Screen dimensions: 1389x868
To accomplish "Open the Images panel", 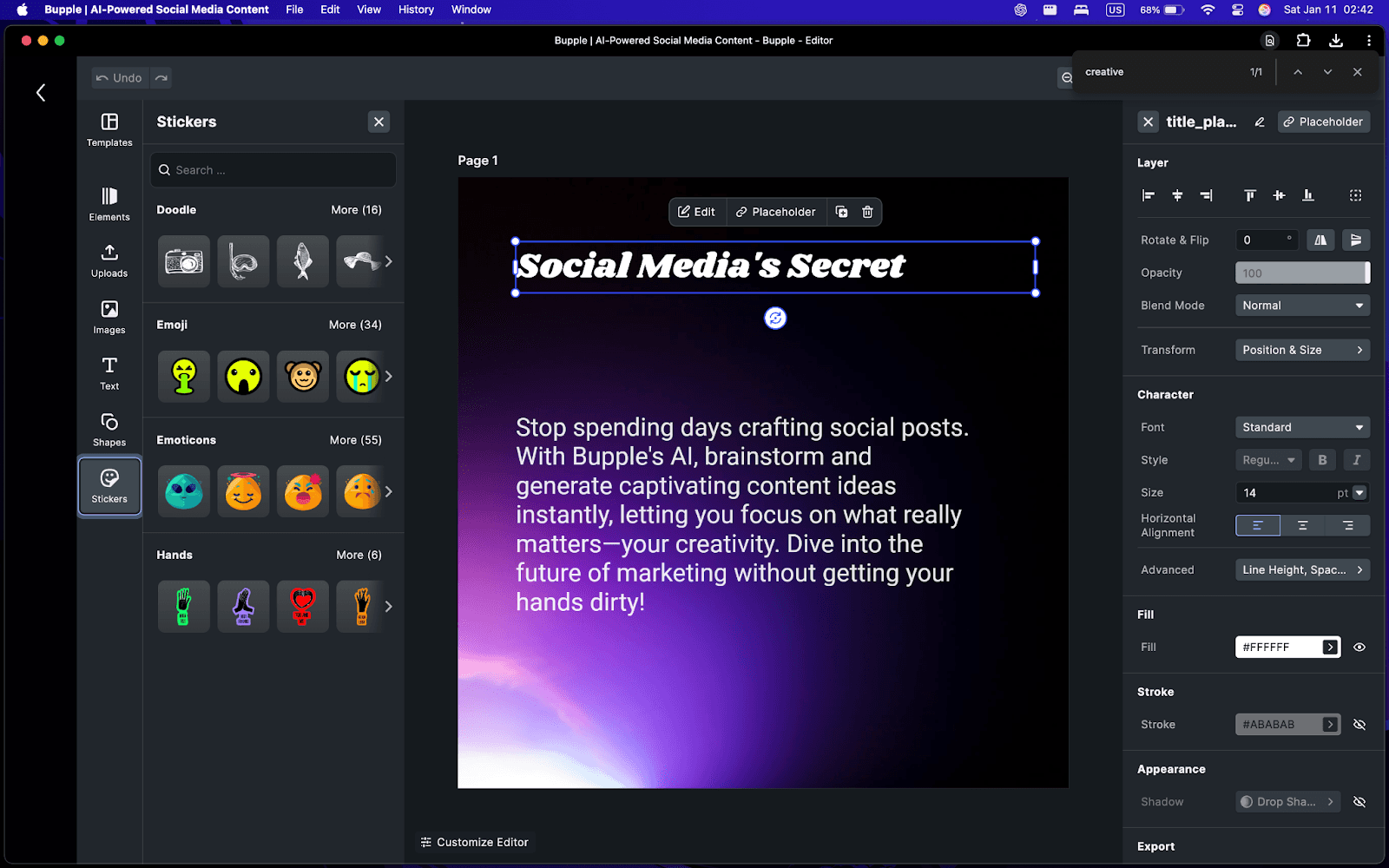I will [109, 317].
